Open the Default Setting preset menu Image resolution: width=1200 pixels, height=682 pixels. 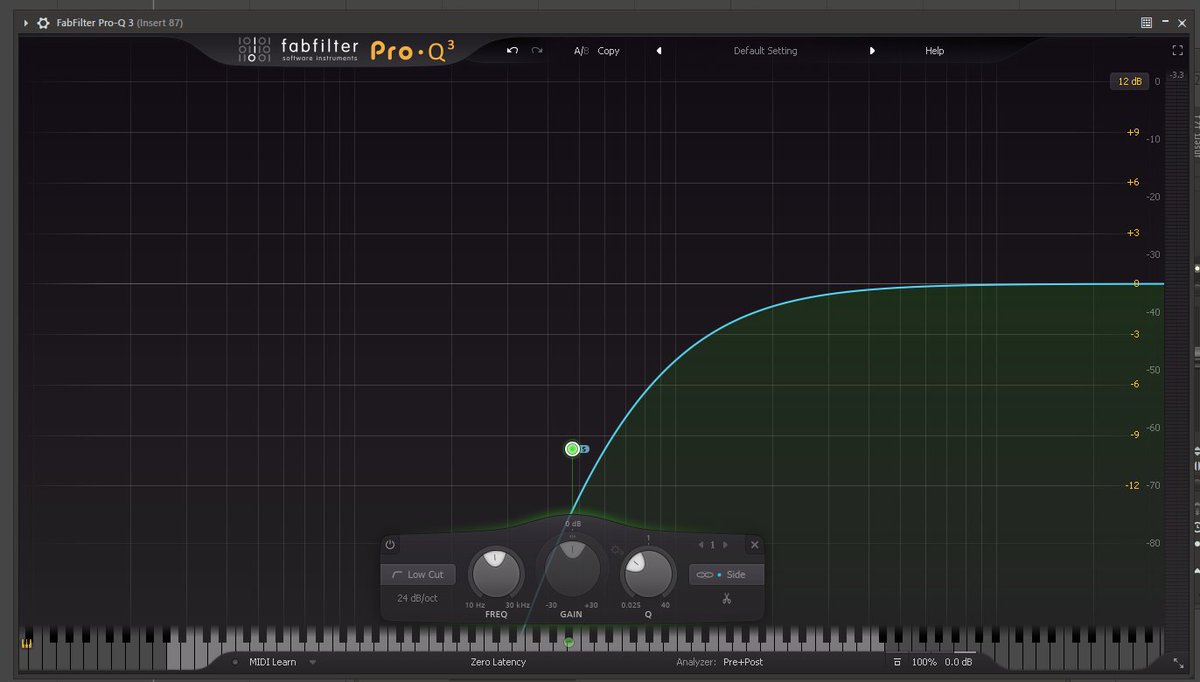[765, 51]
